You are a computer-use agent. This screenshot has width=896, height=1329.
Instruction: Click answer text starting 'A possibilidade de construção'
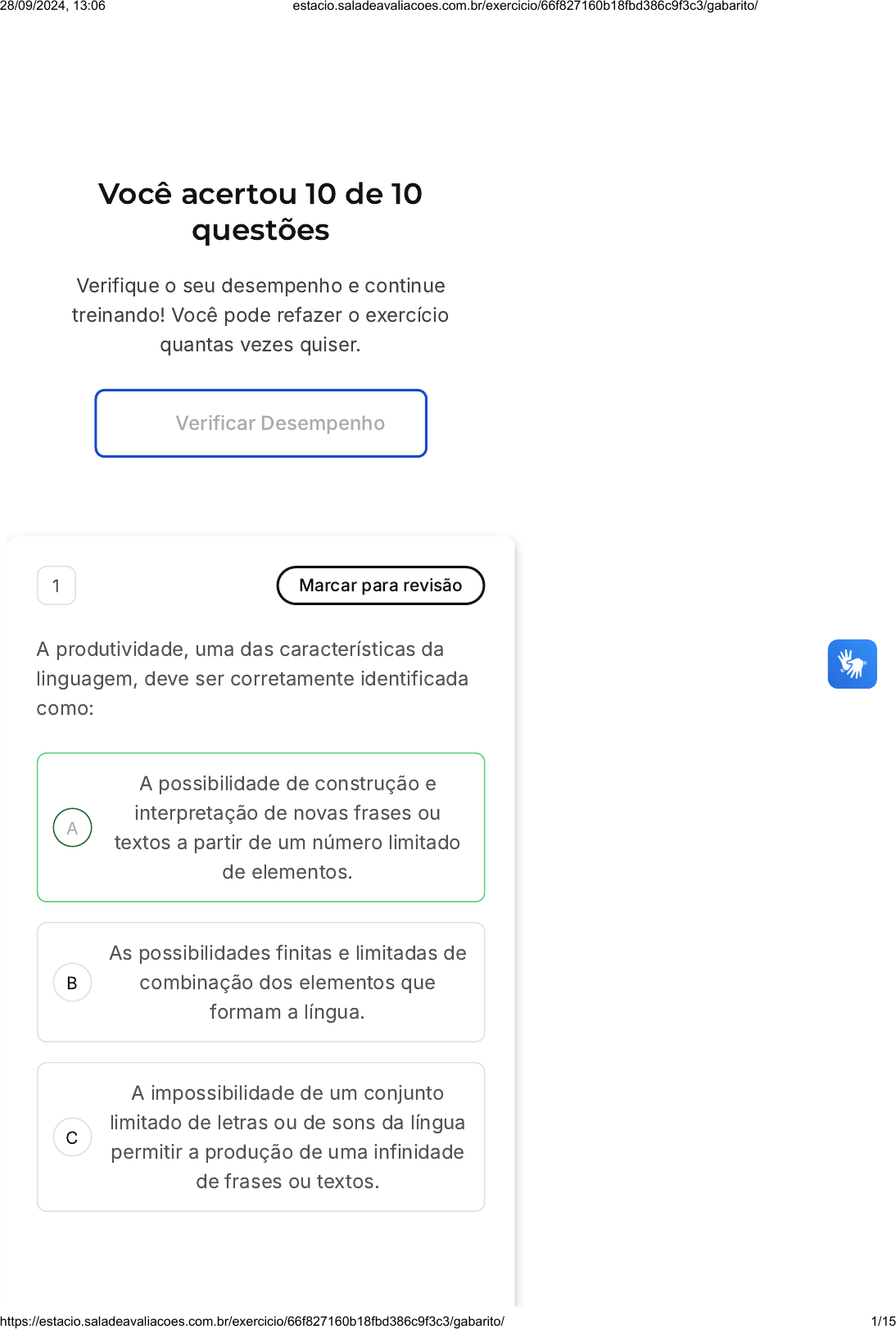(x=287, y=827)
